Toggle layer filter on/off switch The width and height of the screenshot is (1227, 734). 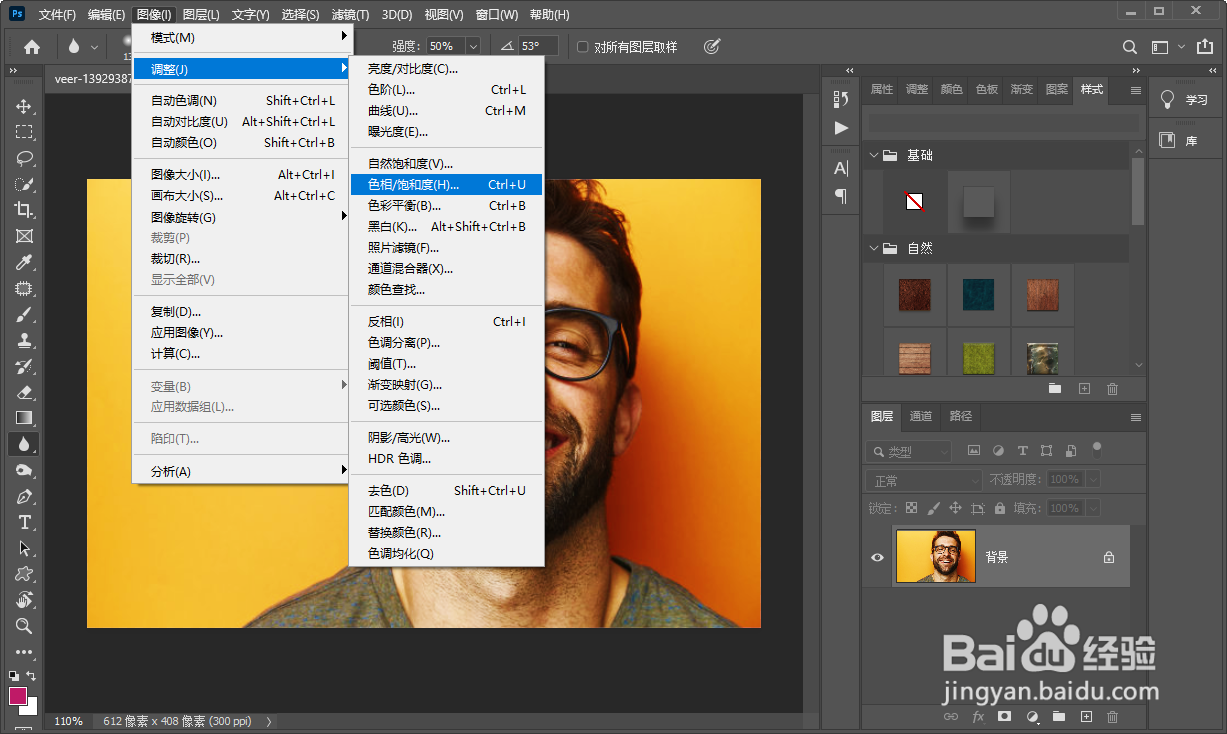(1097, 450)
